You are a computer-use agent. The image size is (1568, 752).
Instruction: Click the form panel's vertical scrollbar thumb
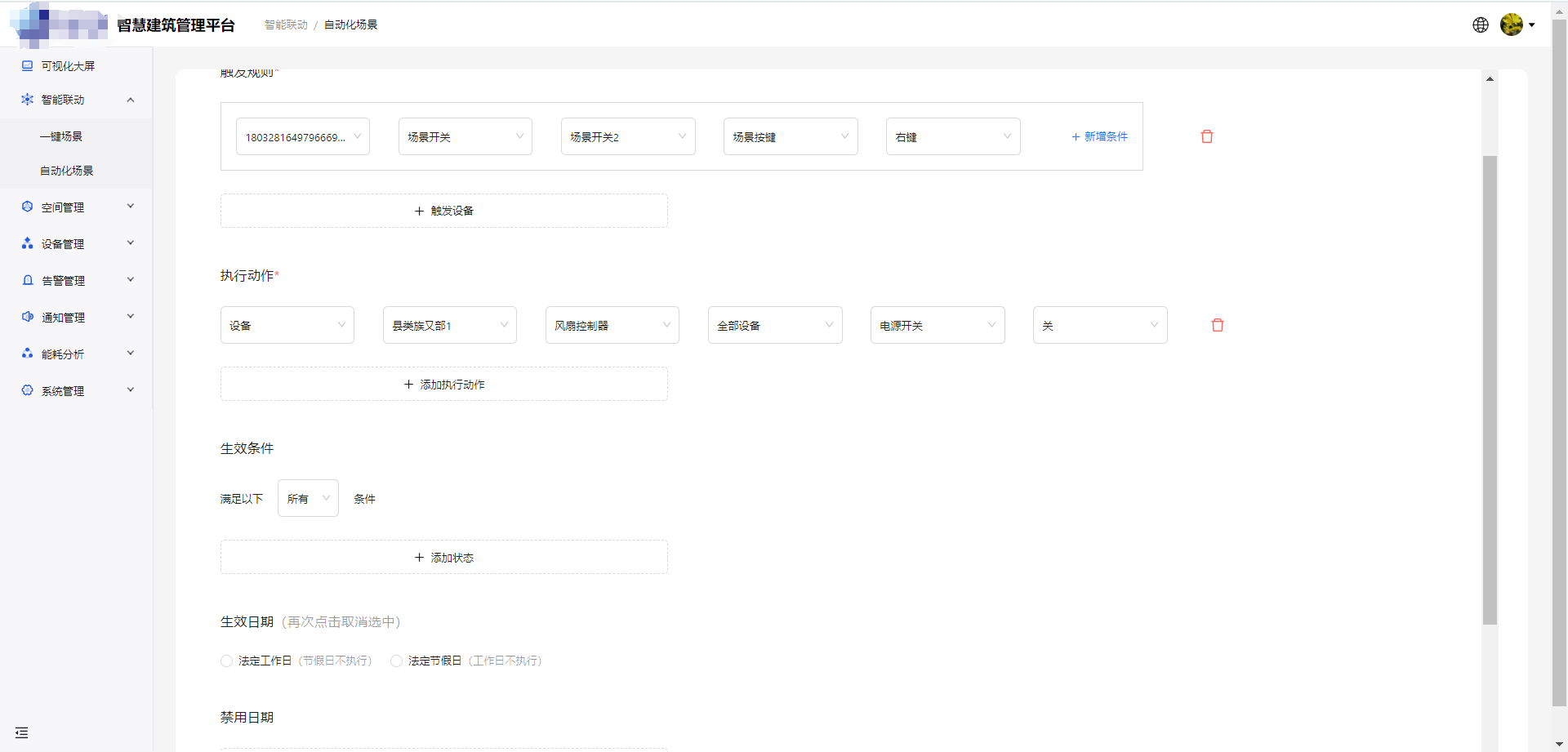click(x=1490, y=389)
